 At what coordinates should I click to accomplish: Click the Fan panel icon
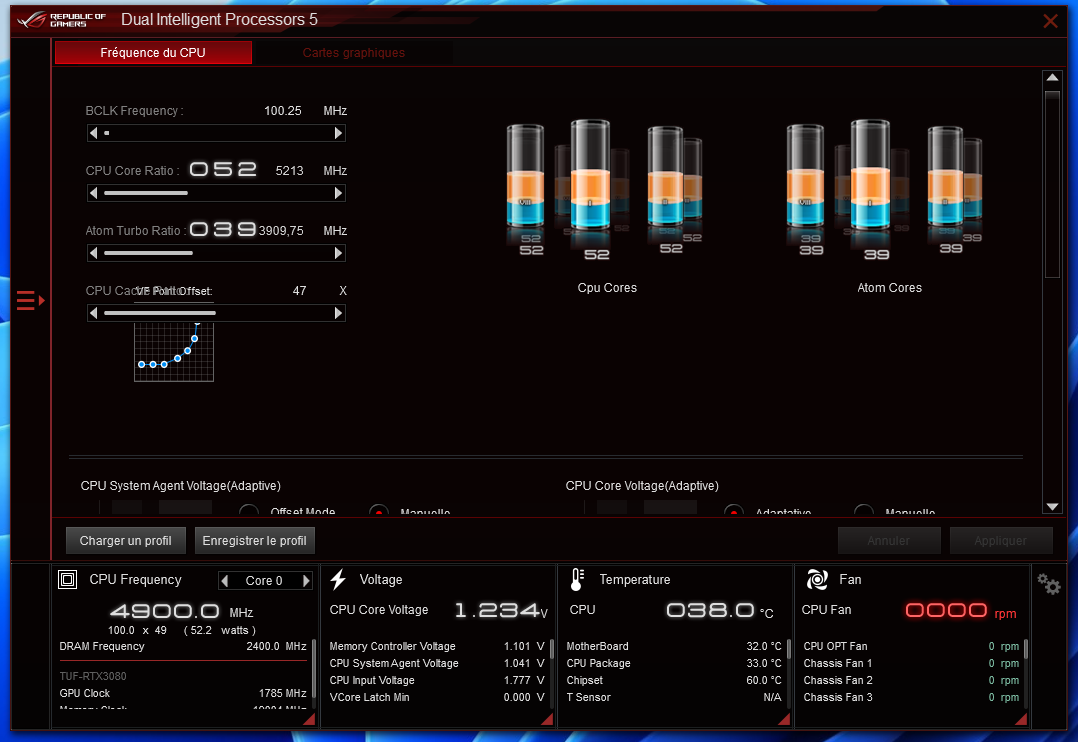pyautogui.click(x=817, y=580)
